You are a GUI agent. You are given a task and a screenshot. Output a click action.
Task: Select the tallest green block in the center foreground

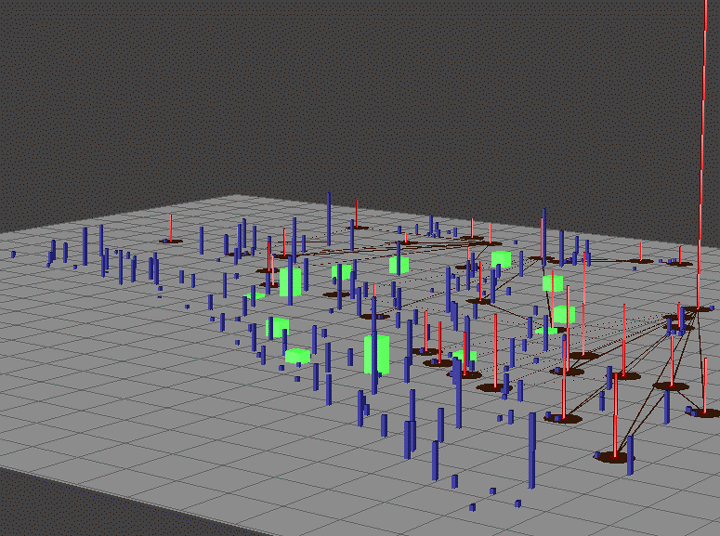[x=377, y=354]
